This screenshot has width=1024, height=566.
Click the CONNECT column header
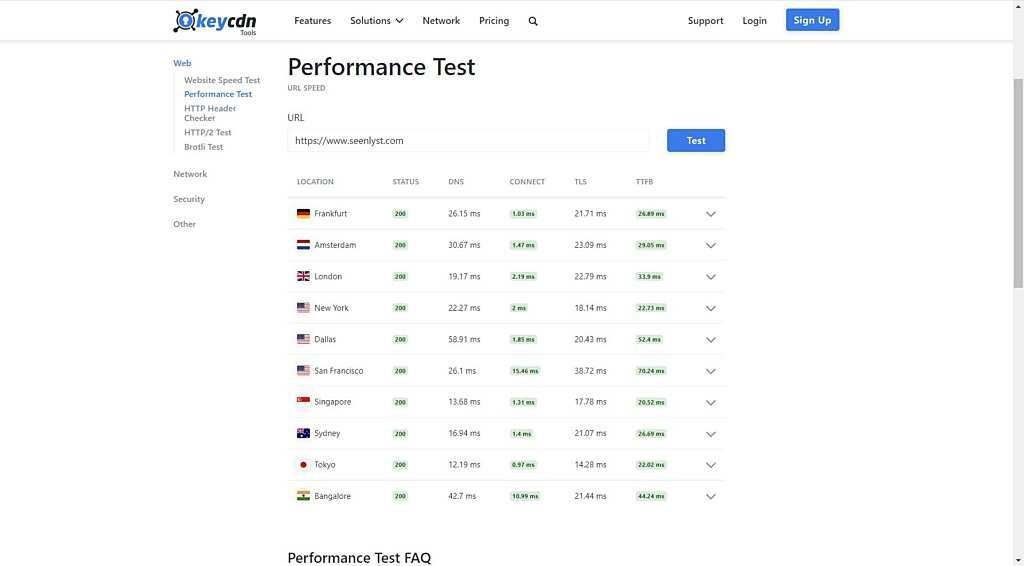click(527, 182)
